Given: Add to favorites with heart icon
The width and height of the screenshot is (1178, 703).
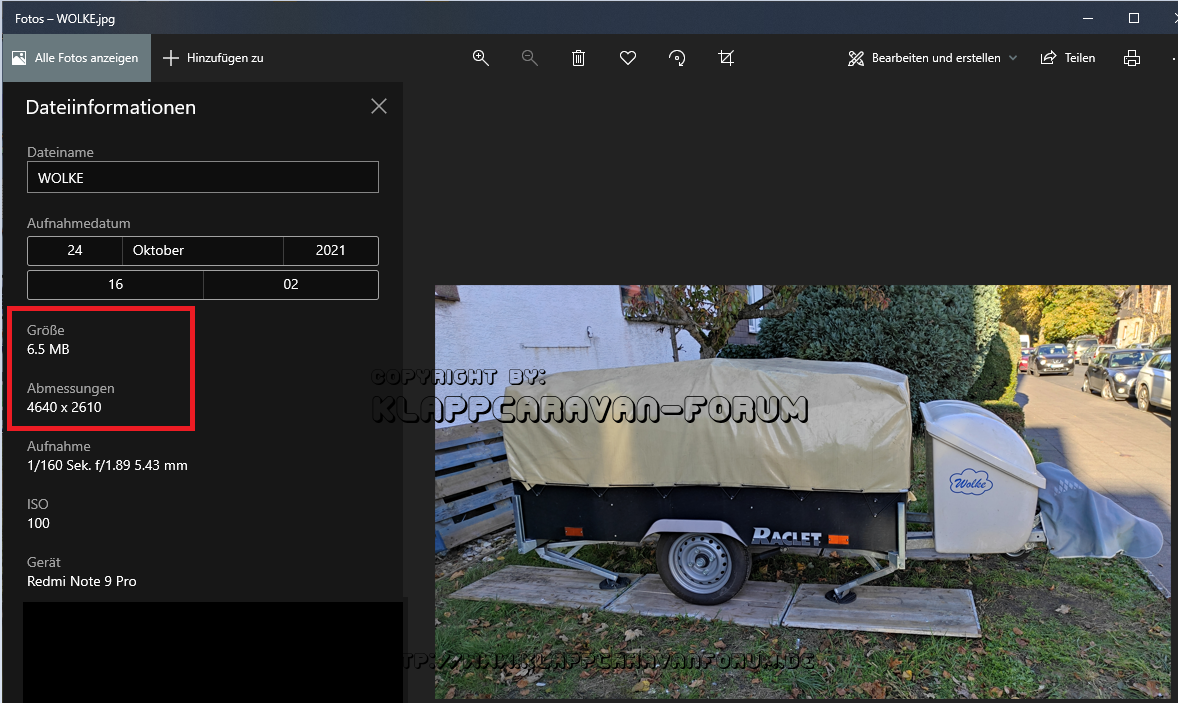Looking at the screenshot, I should coord(628,58).
